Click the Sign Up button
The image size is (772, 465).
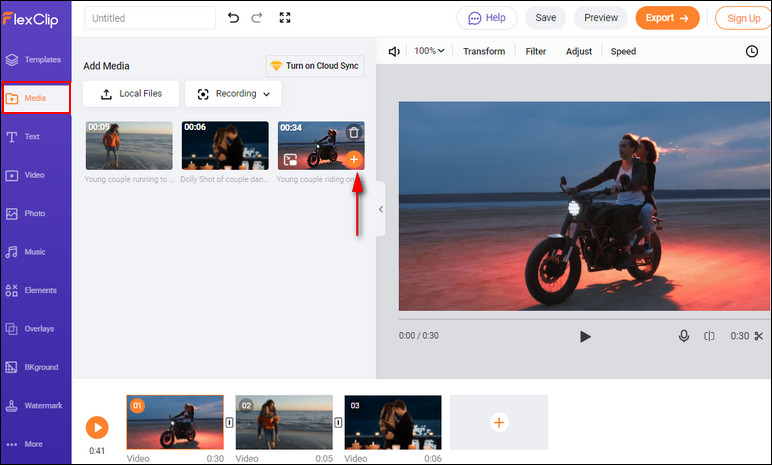(x=743, y=18)
